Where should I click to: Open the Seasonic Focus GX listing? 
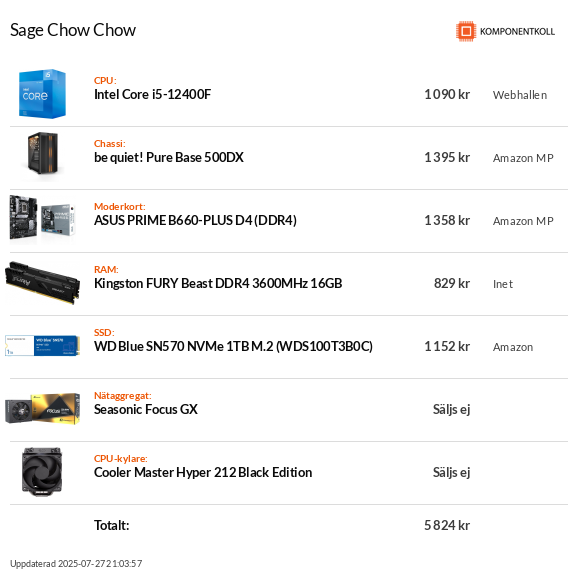coord(146,409)
